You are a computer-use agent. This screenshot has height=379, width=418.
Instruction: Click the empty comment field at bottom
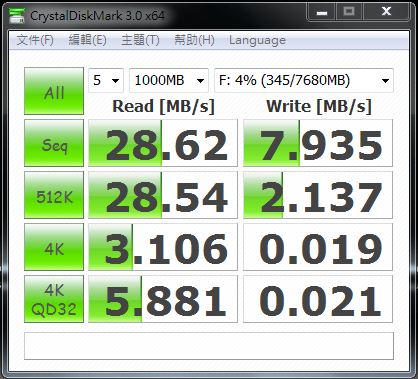209,346
